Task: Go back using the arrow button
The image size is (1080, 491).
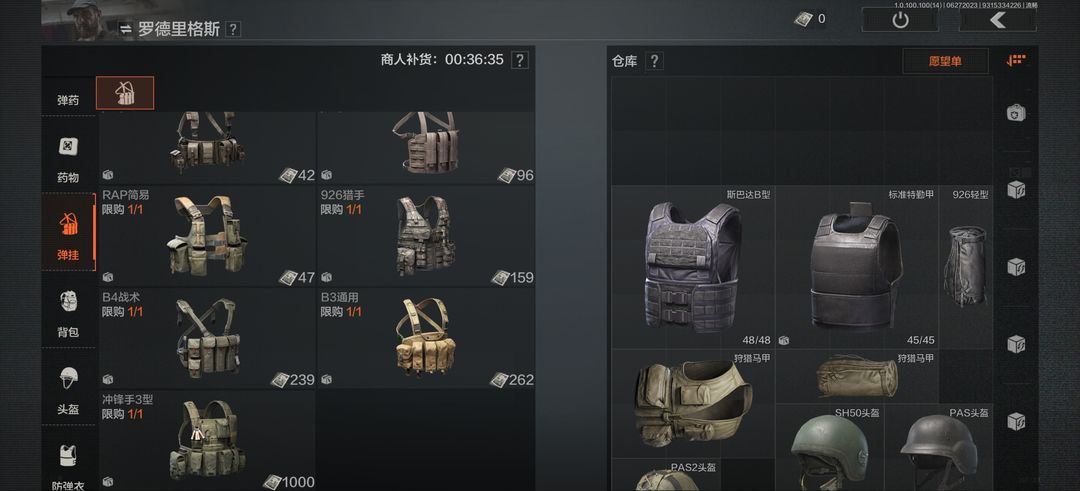Action: click(997, 19)
